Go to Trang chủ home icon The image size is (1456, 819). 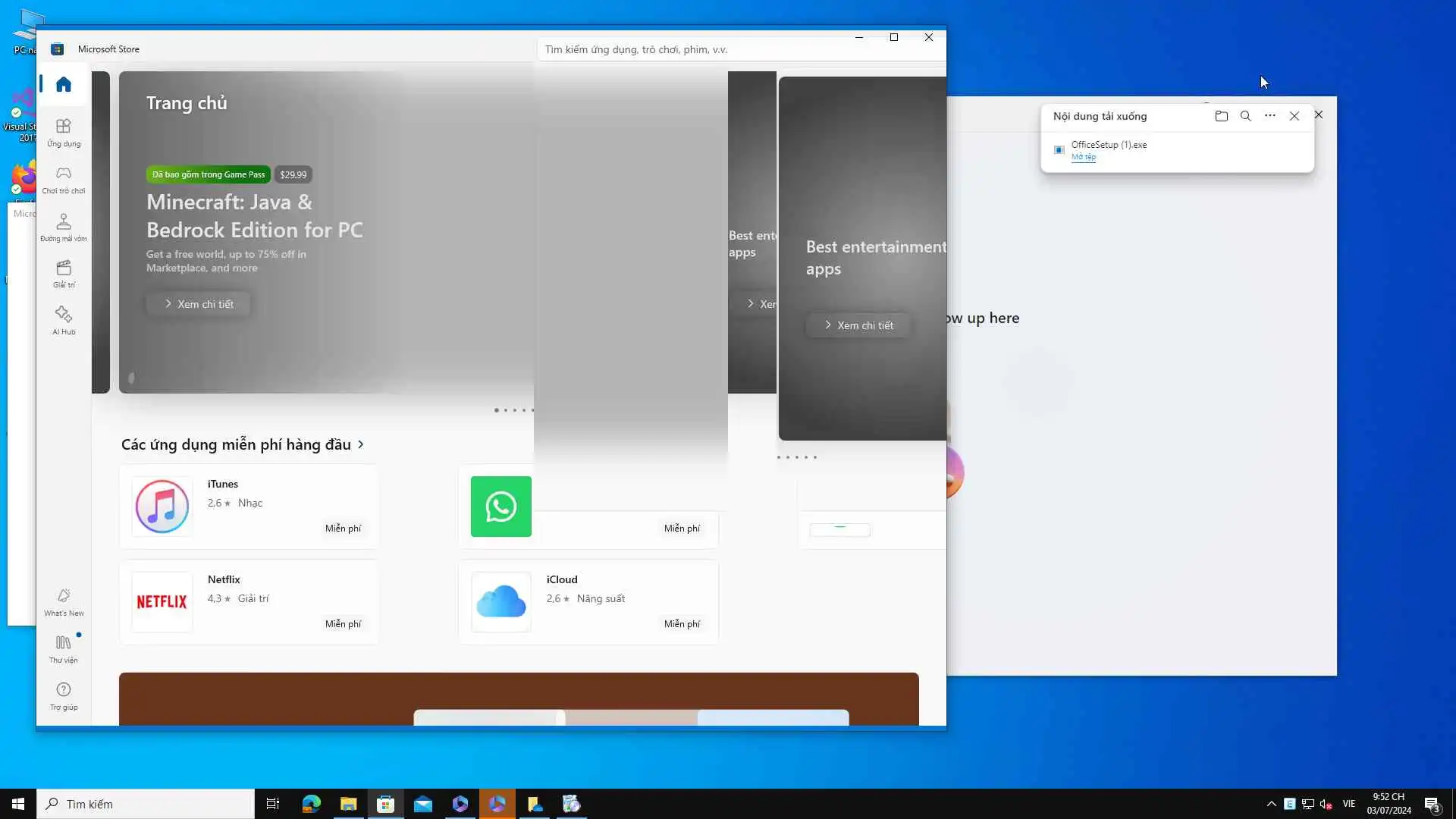coord(64,84)
